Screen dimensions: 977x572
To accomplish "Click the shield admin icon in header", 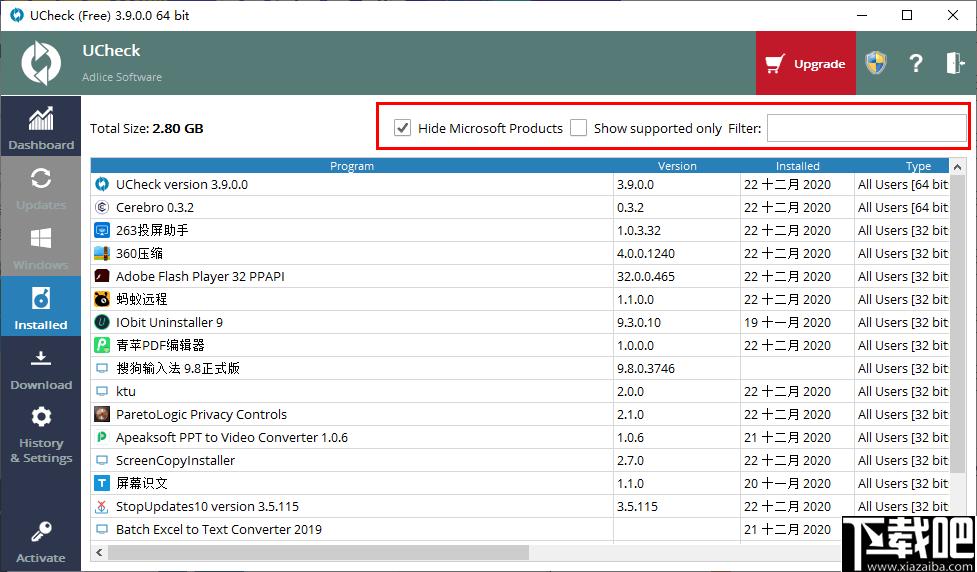I will [875, 63].
